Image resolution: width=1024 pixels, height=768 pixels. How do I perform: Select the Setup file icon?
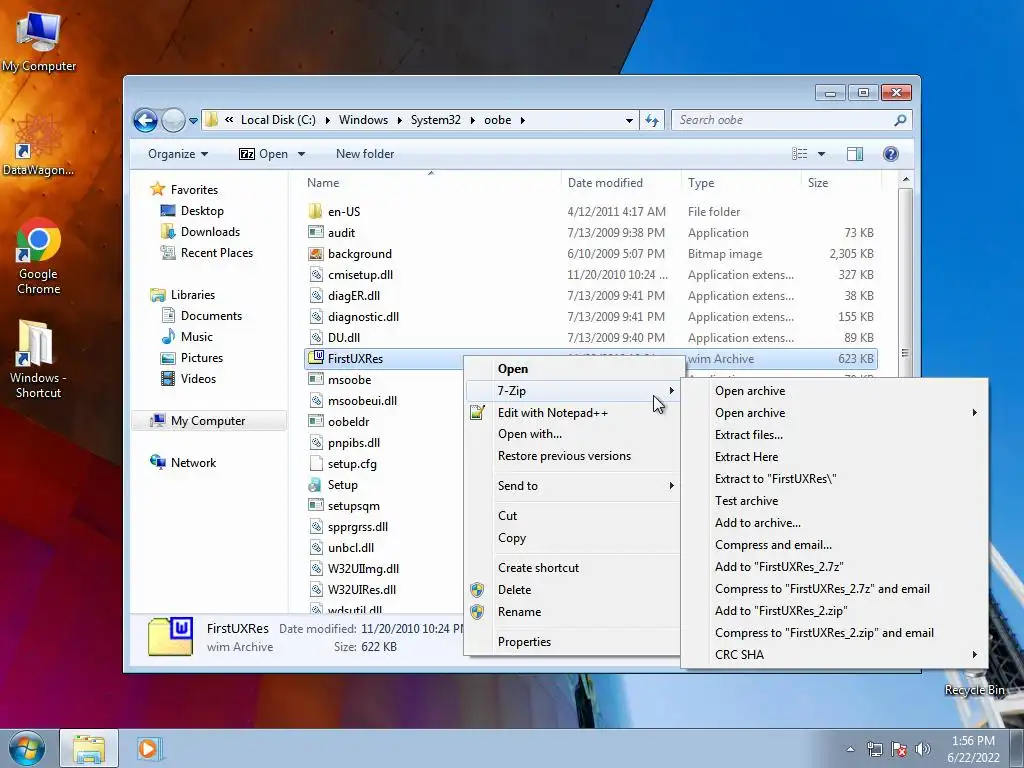[315, 485]
